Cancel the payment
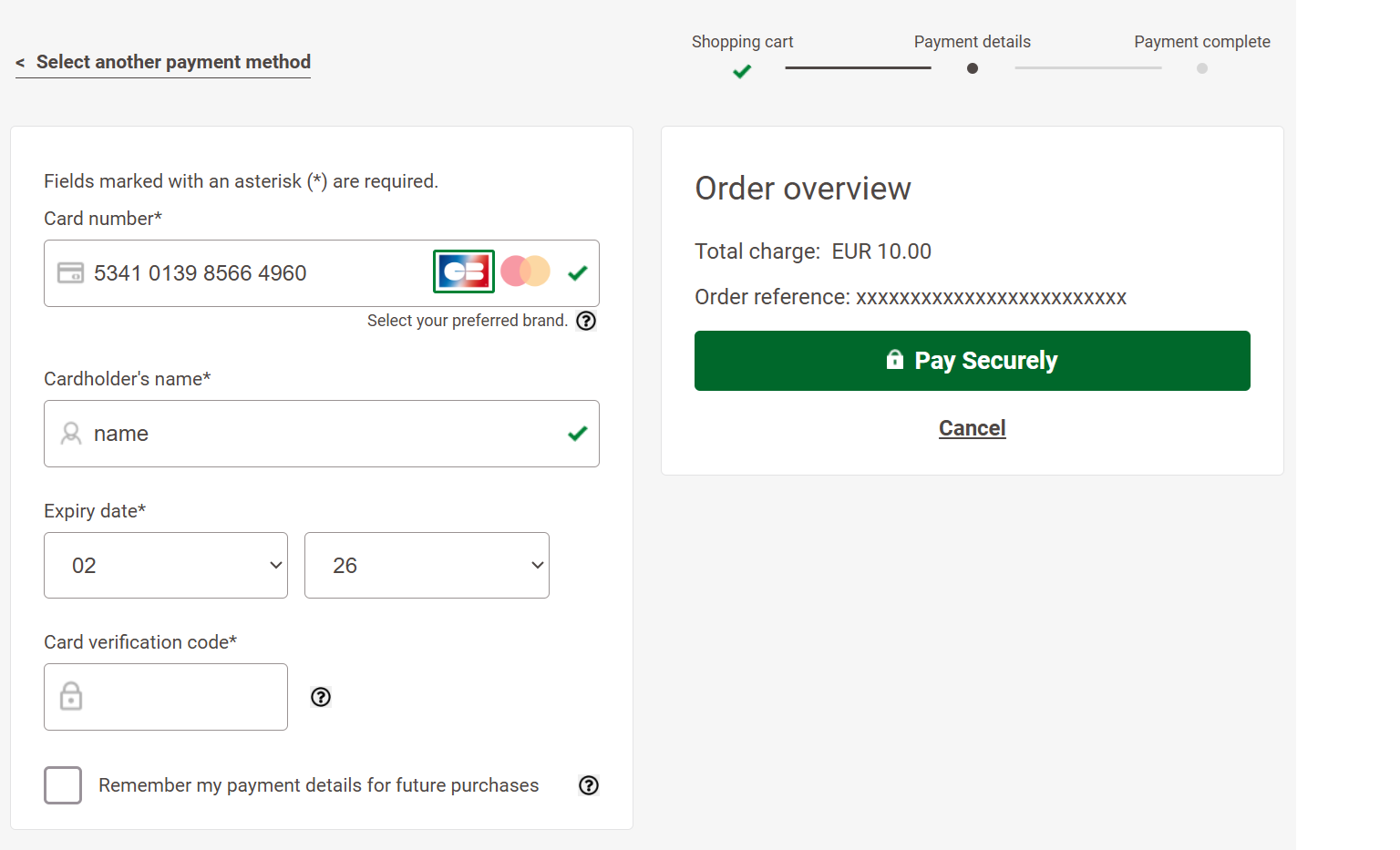The width and height of the screenshot is (1400, 850). pos(972,427)
